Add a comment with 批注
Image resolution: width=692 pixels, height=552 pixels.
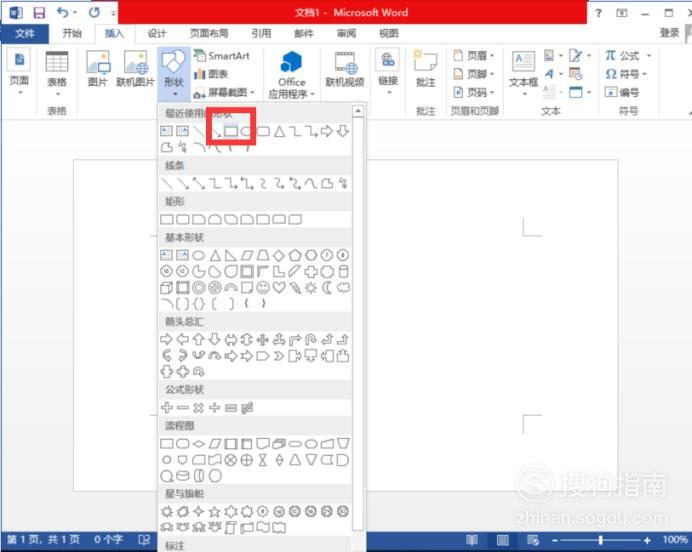click(x=425, y=69)
